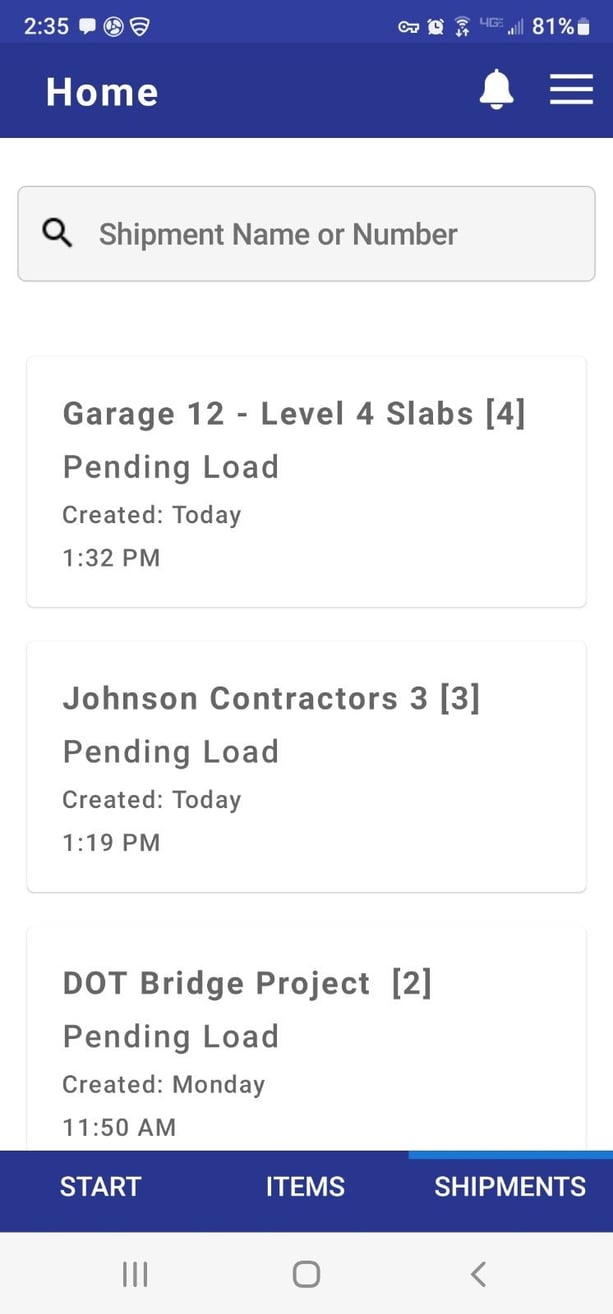Switch to the START tab

(x=99, y=1186)
